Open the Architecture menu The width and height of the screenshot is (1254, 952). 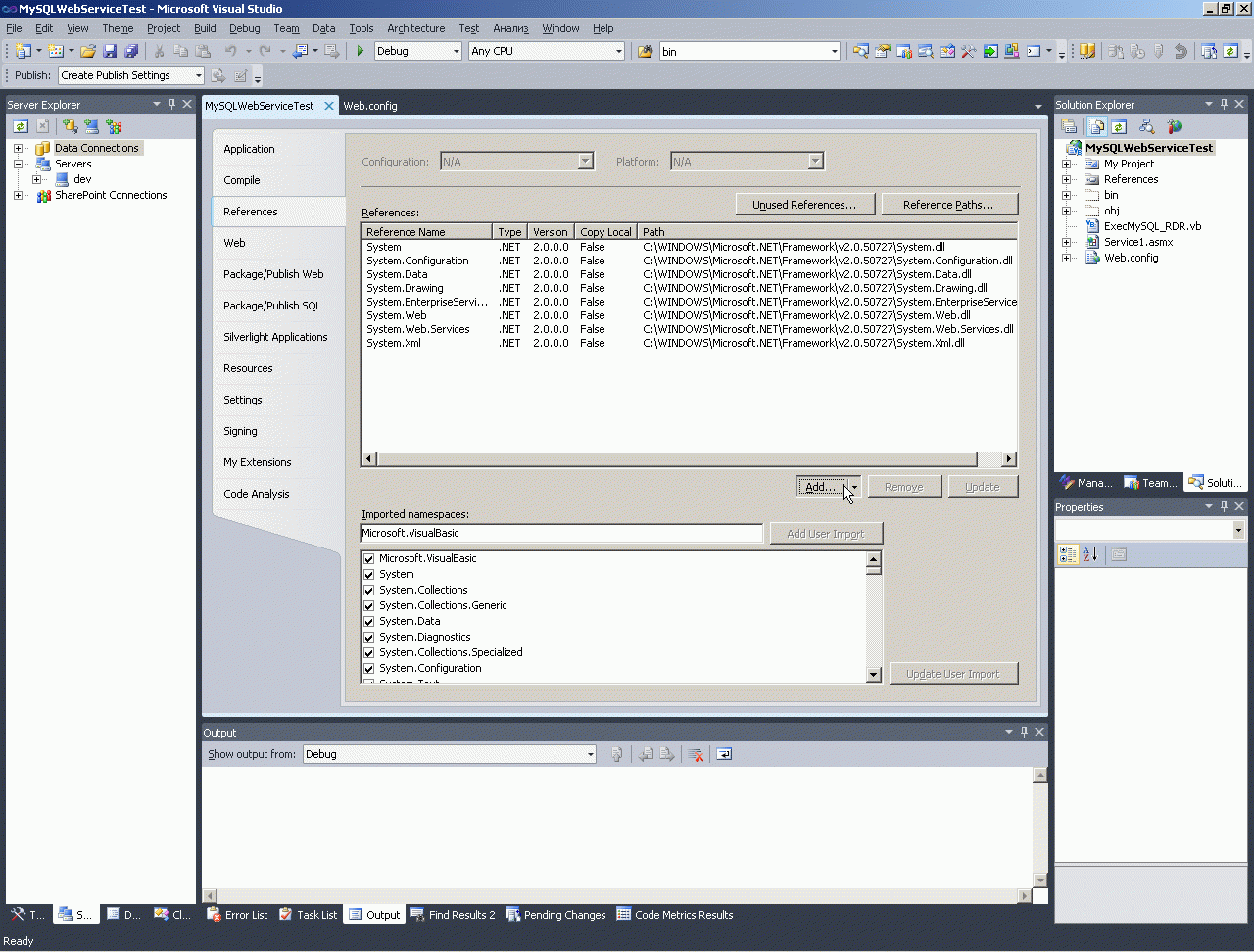coord(415,28)
